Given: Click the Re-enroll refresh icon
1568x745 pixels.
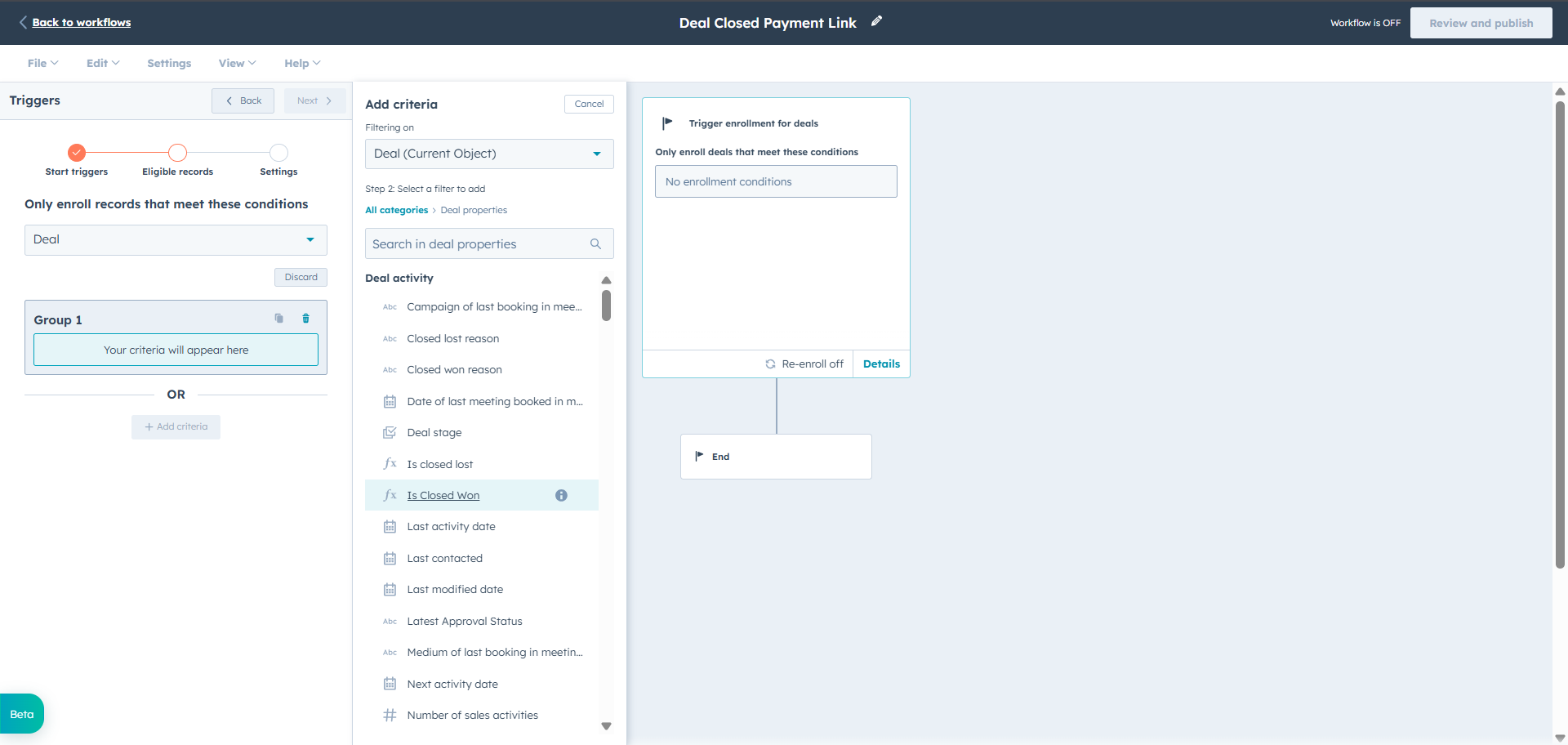Looking at the screenshot, I should click(770, 364).
